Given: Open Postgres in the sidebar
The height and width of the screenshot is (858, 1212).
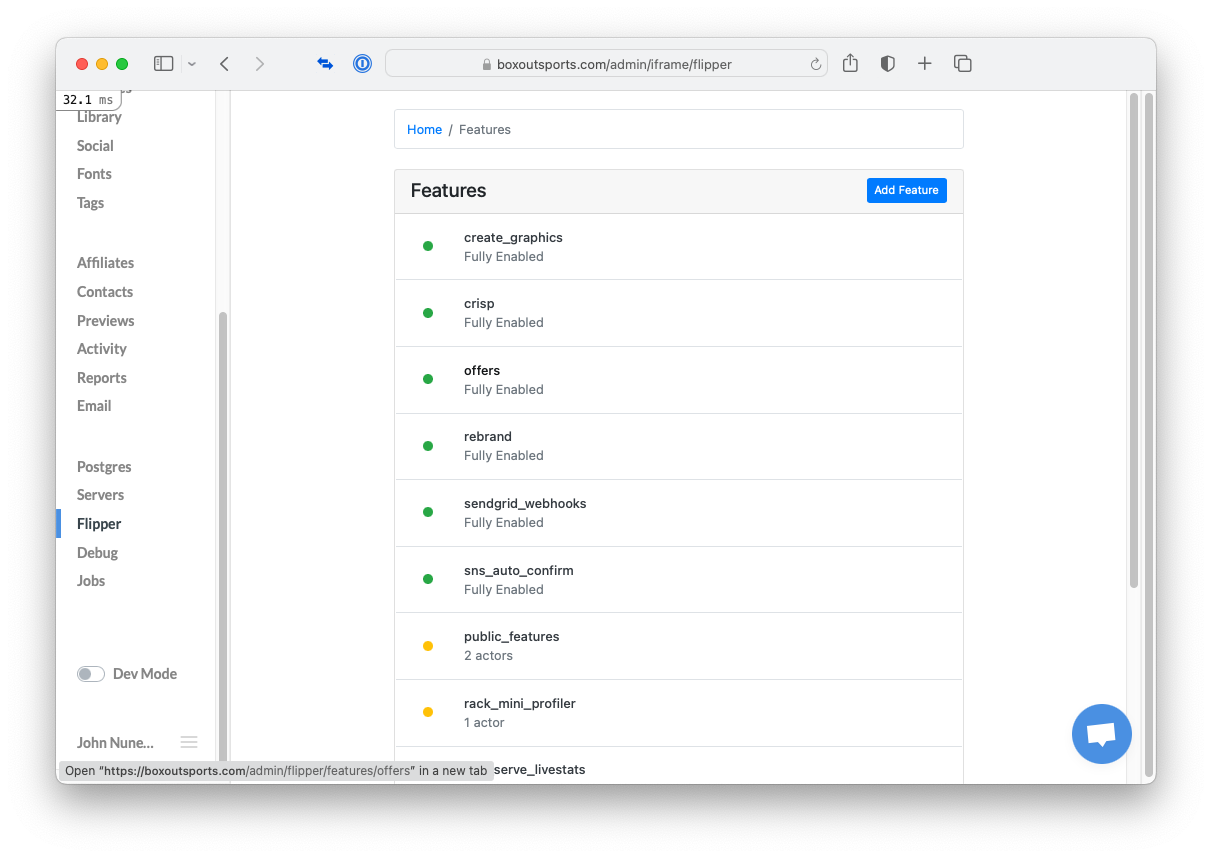Looking at the screenshot, I should click(x=104, y=467).
